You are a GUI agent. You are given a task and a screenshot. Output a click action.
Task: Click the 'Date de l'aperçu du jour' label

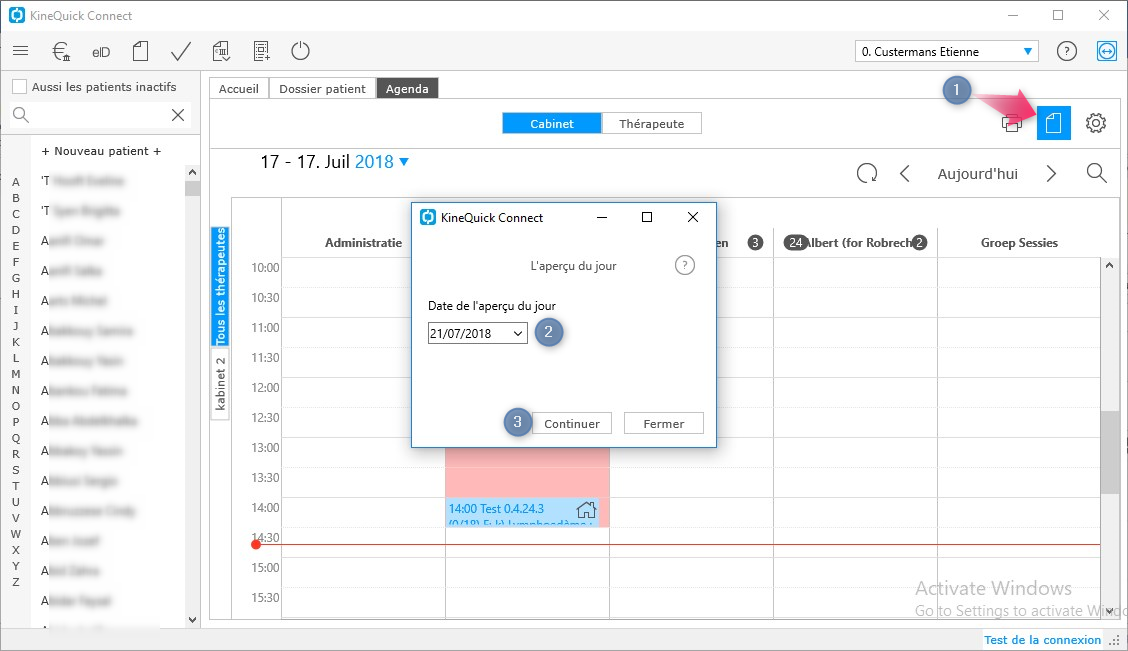point(491,306)
